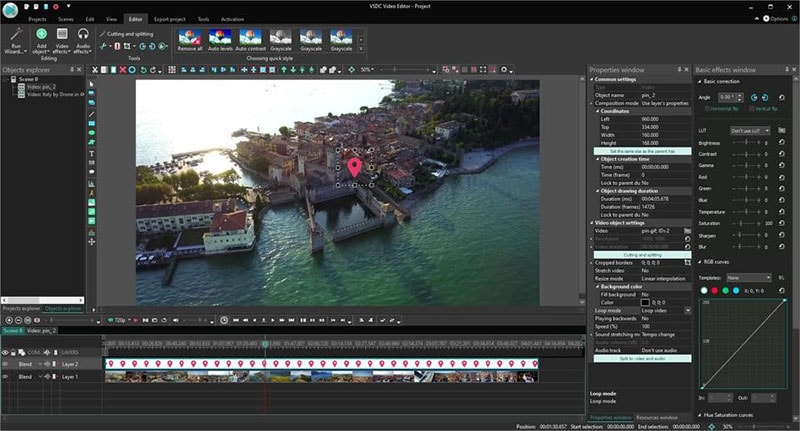
Task: Click the Run Wizard icon
Action: pos(17,35)
